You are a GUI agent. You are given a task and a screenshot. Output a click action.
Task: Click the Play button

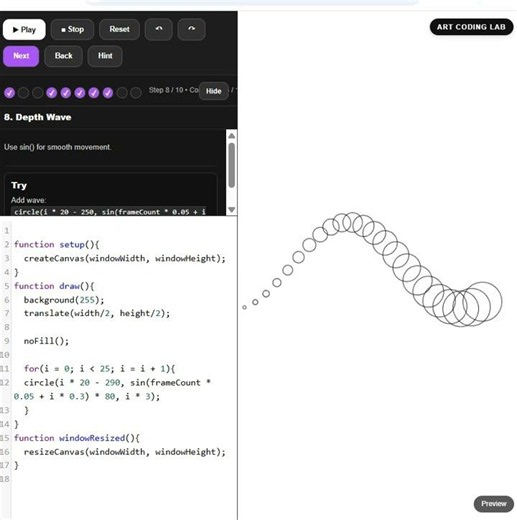click(24, 30)
